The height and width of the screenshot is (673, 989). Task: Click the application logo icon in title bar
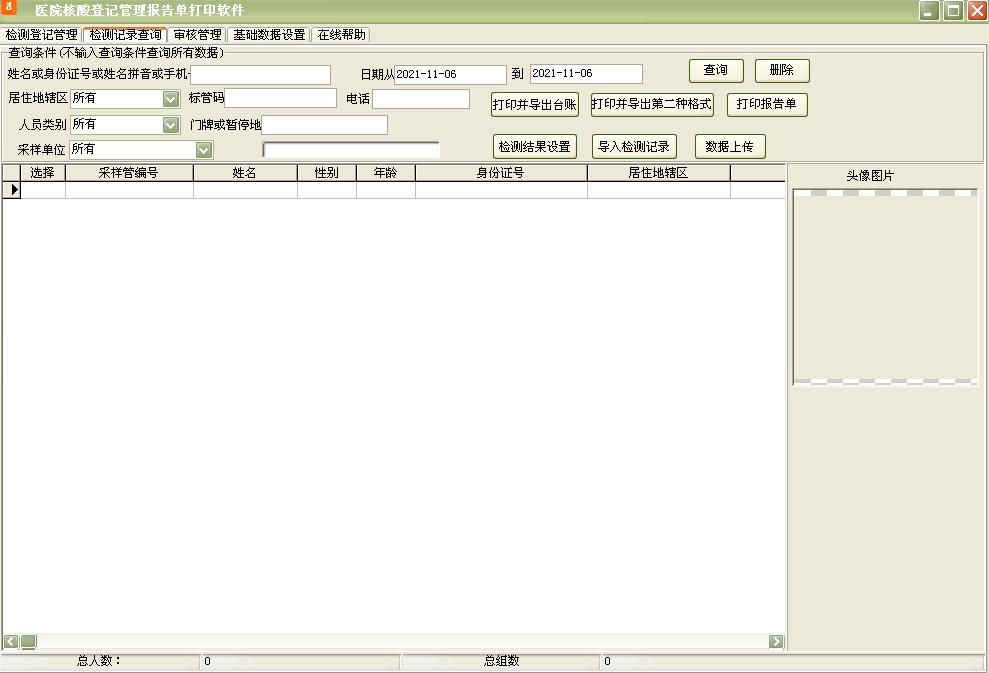(9, 8)
